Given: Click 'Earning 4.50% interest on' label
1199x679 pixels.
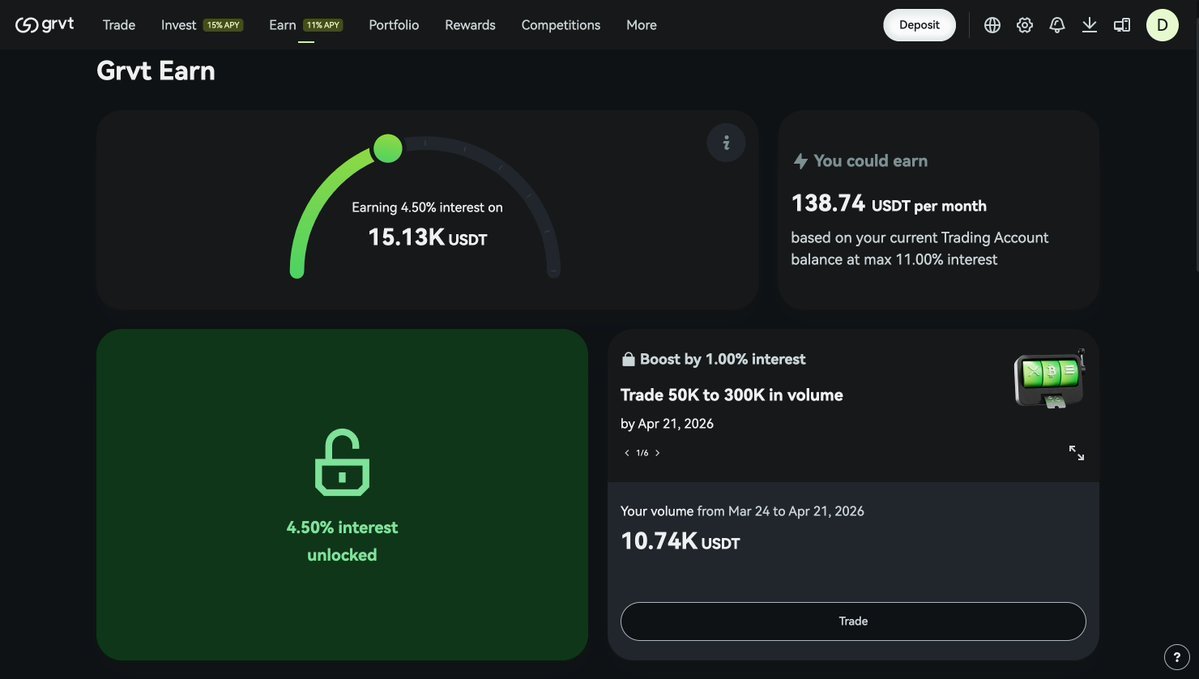Looking at the screenshot, I should coord(427,207).
